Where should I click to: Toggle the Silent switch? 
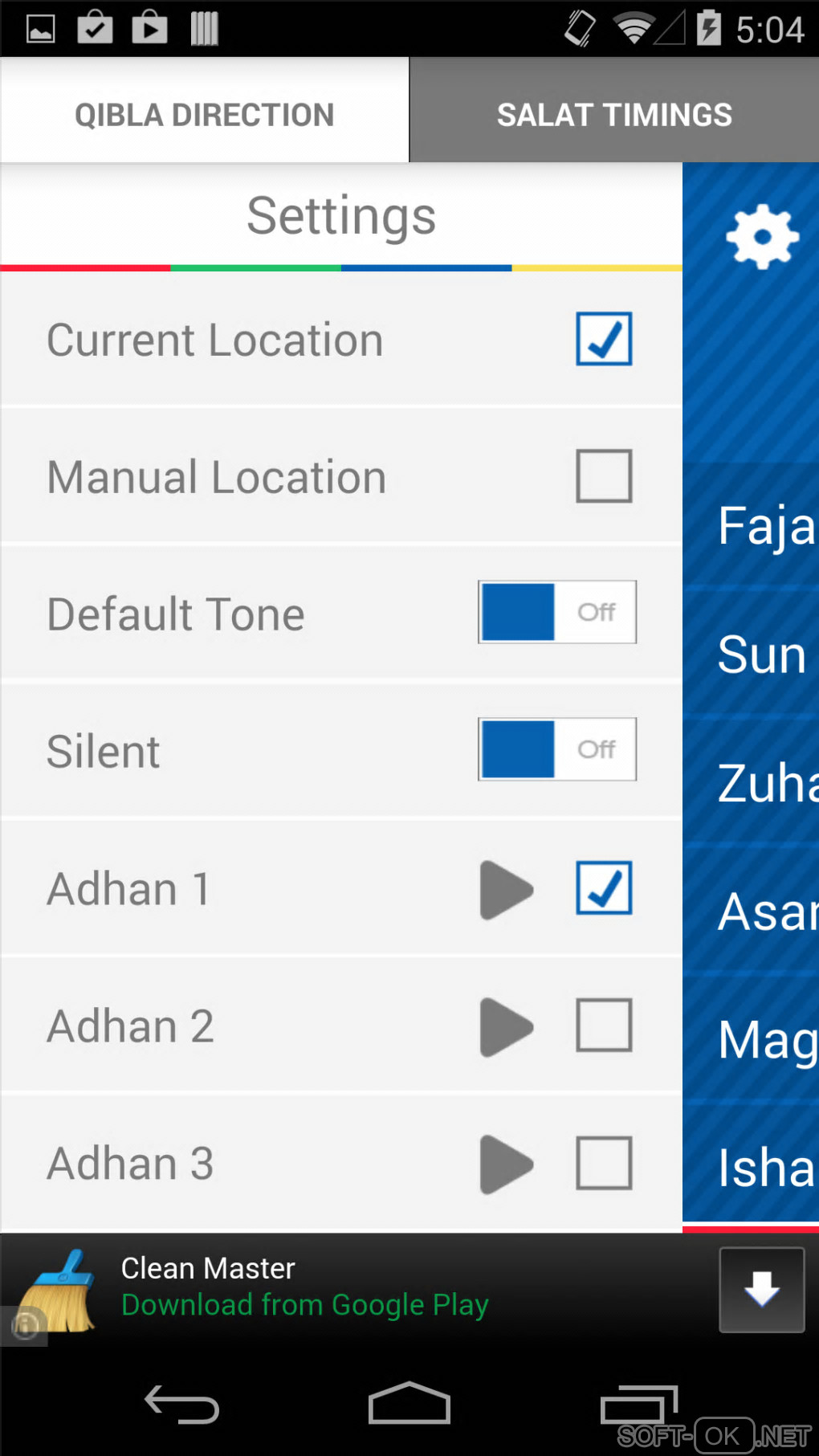pyautogui.click(x=557, y=749)
